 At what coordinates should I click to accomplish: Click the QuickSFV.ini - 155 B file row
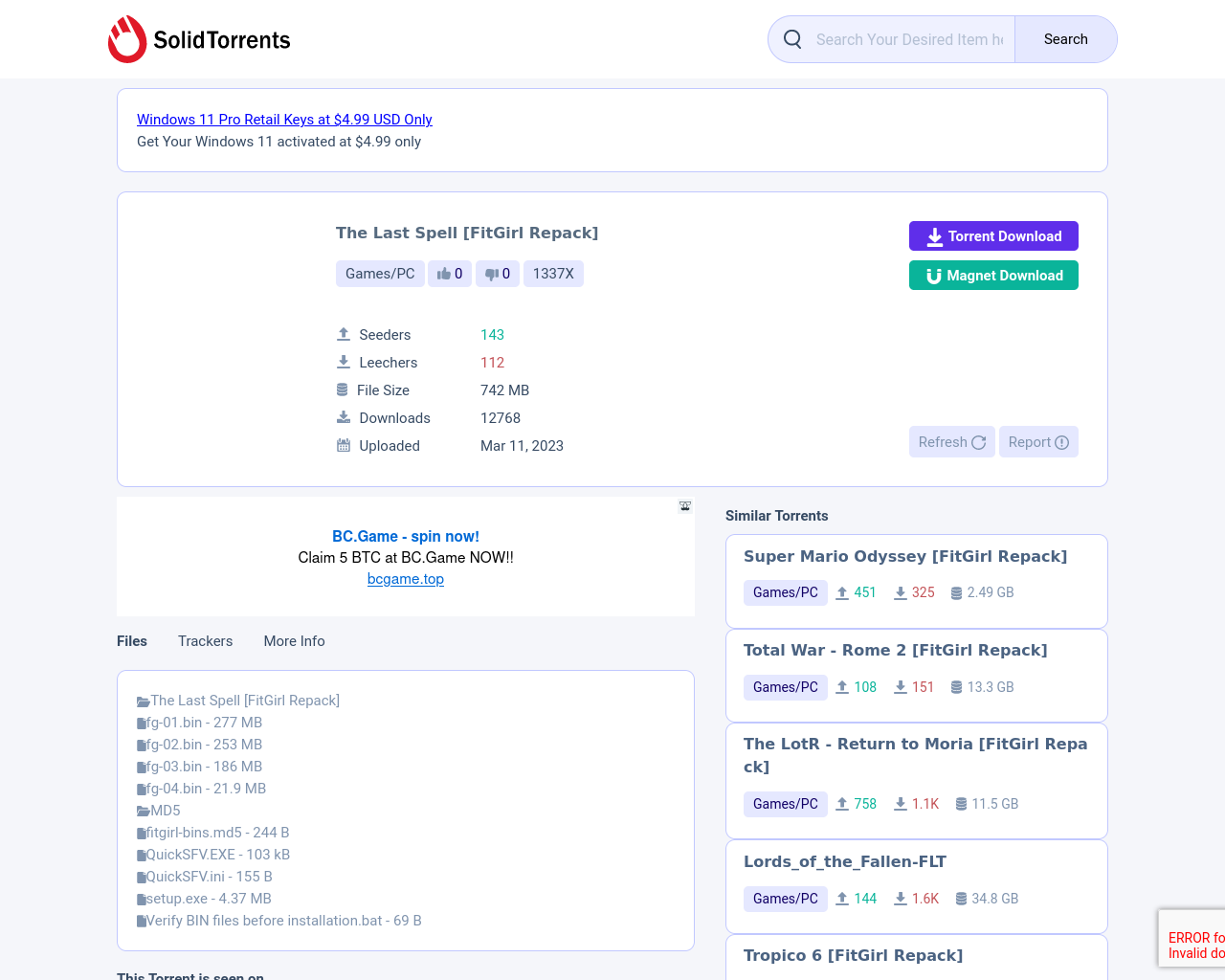click(205, 877)
